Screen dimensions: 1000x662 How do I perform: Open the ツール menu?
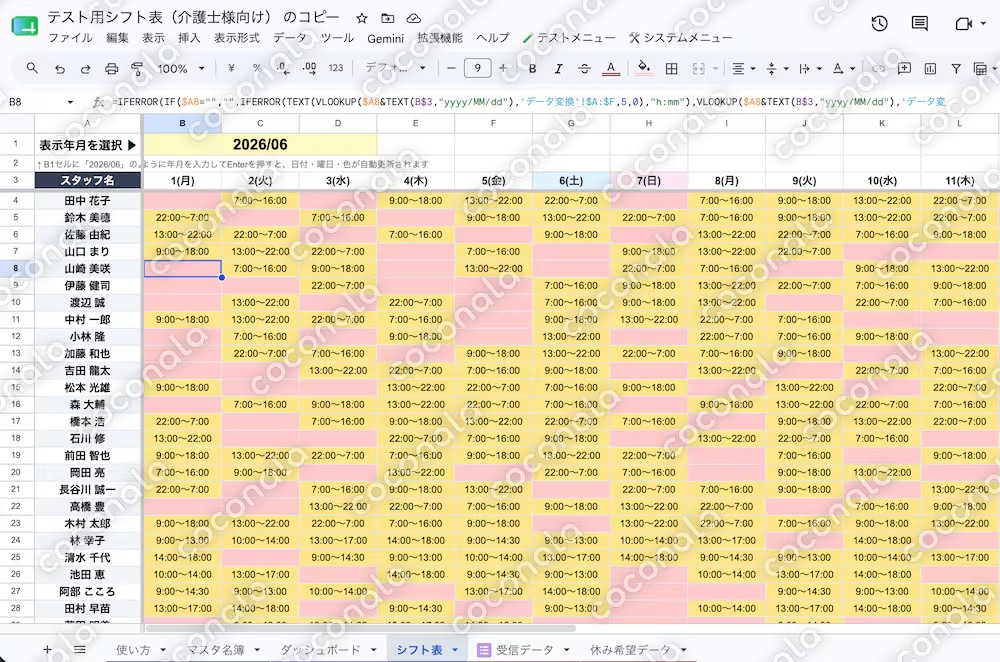(337, 38)
